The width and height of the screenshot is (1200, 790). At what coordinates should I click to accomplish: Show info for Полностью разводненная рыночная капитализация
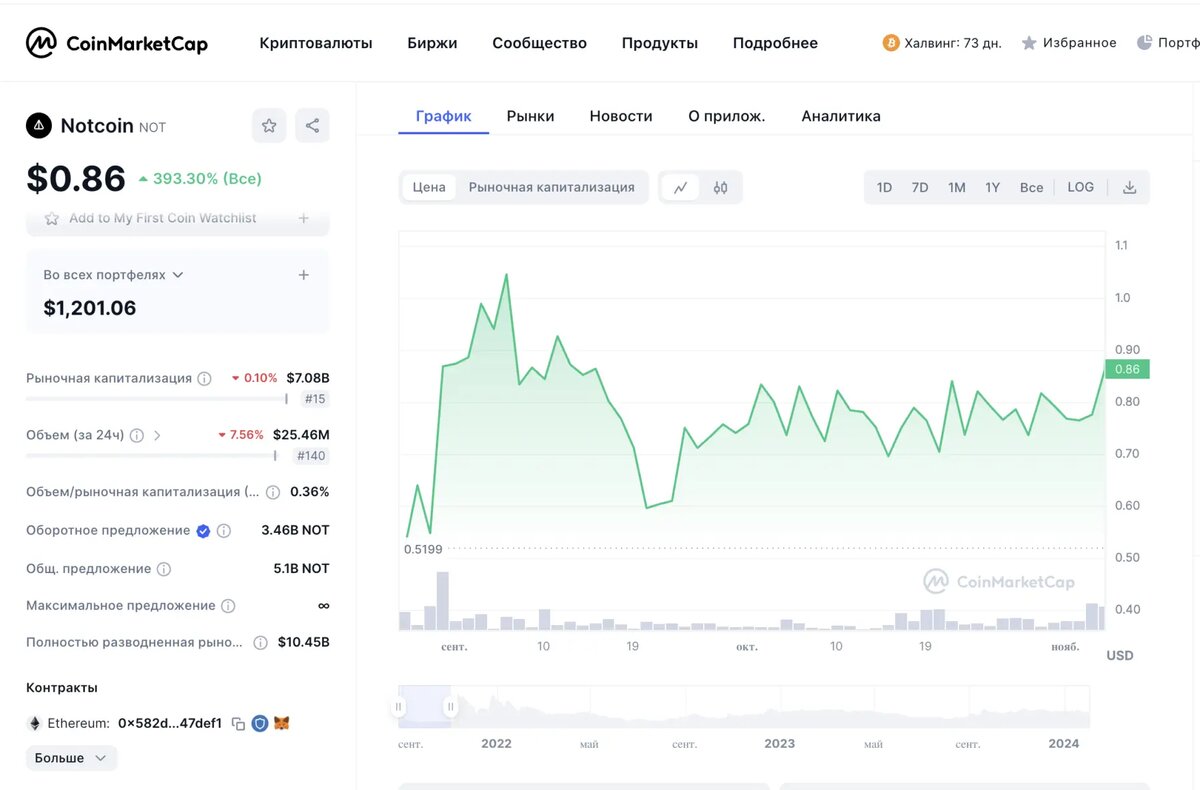260,643
